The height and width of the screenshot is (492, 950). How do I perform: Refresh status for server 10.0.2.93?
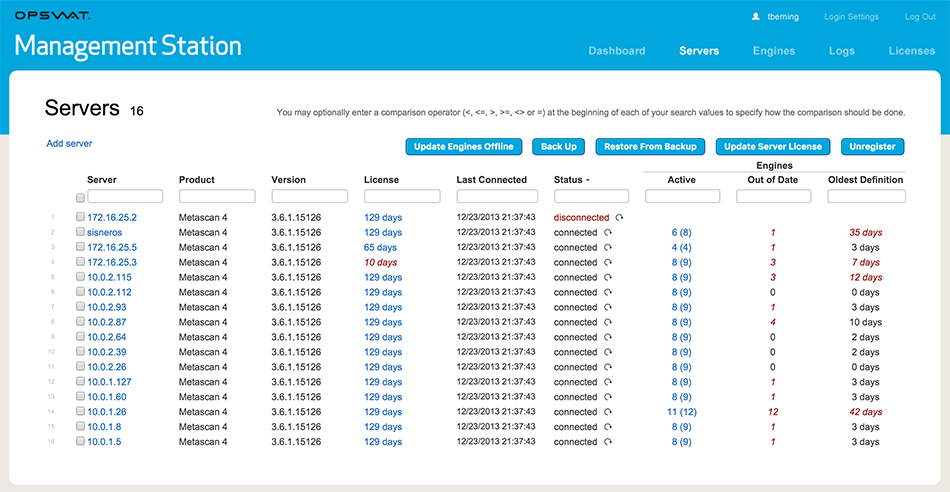pyautogui.click(x=608, y=307)
